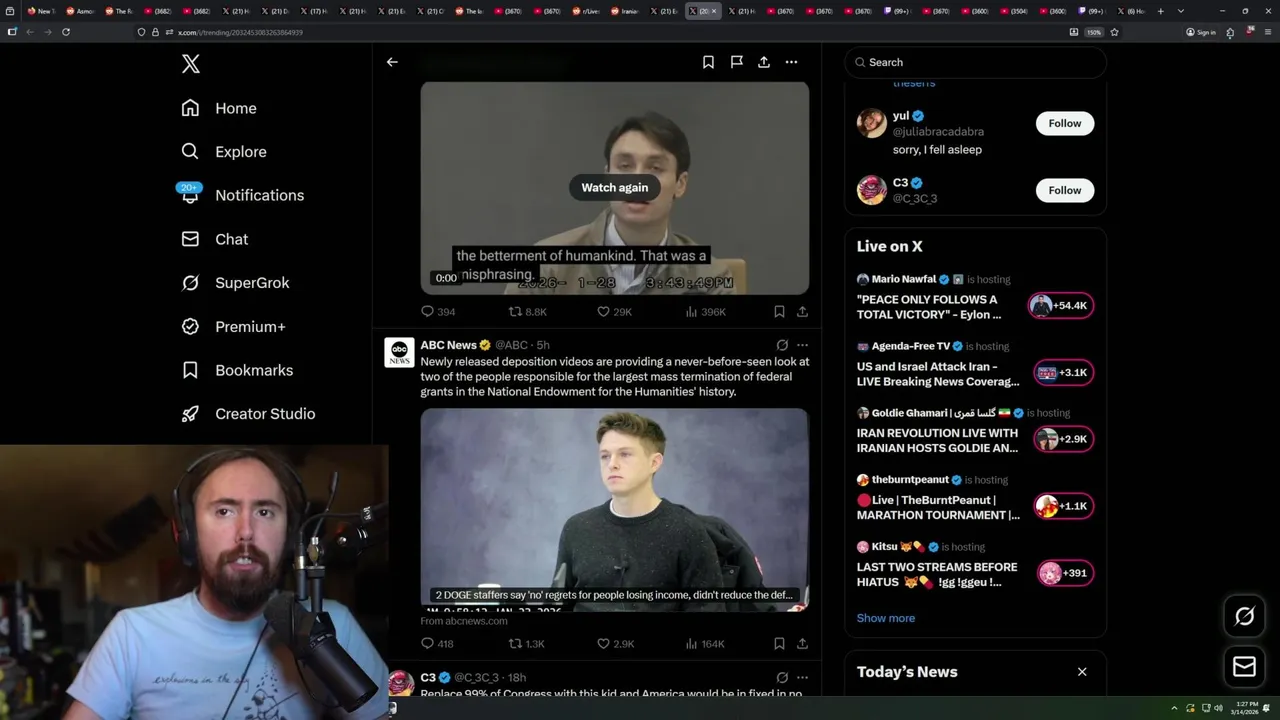Open more options on ABC News post
The width and height of the screenshot is (1280, 720).
[802, 345]
